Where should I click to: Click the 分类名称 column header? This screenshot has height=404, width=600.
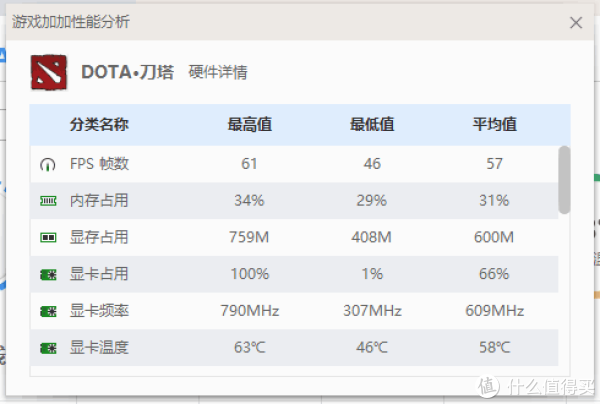99,125
